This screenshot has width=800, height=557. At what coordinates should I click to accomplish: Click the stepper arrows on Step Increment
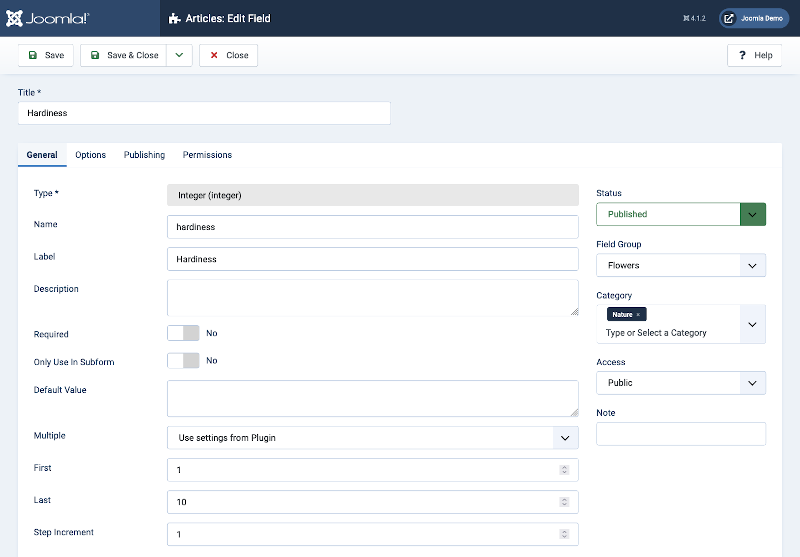point(564,534)
